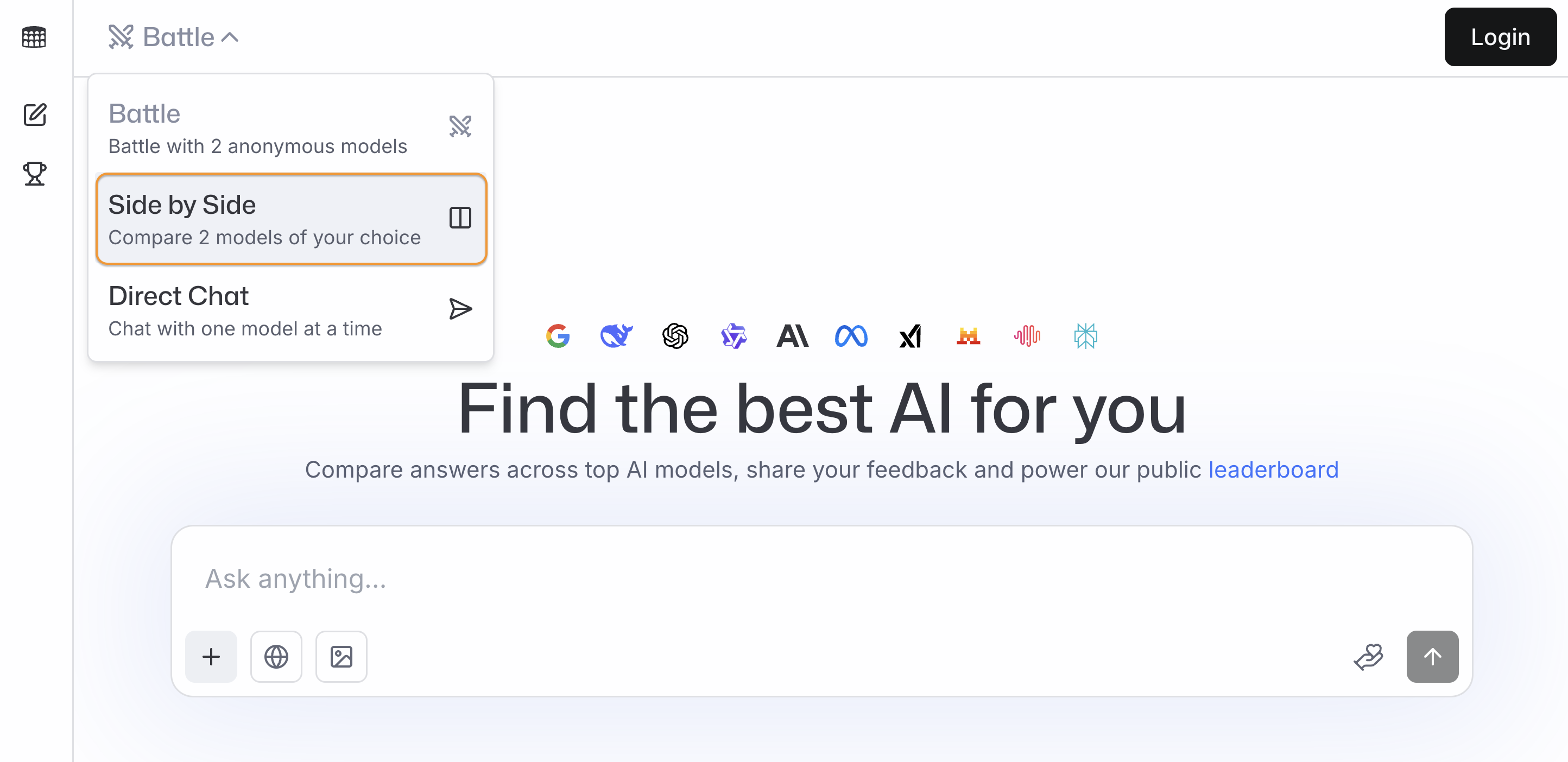Select Side by Side mode option
The width and height of the screenshot is (1568, 762).
[291, 219]
